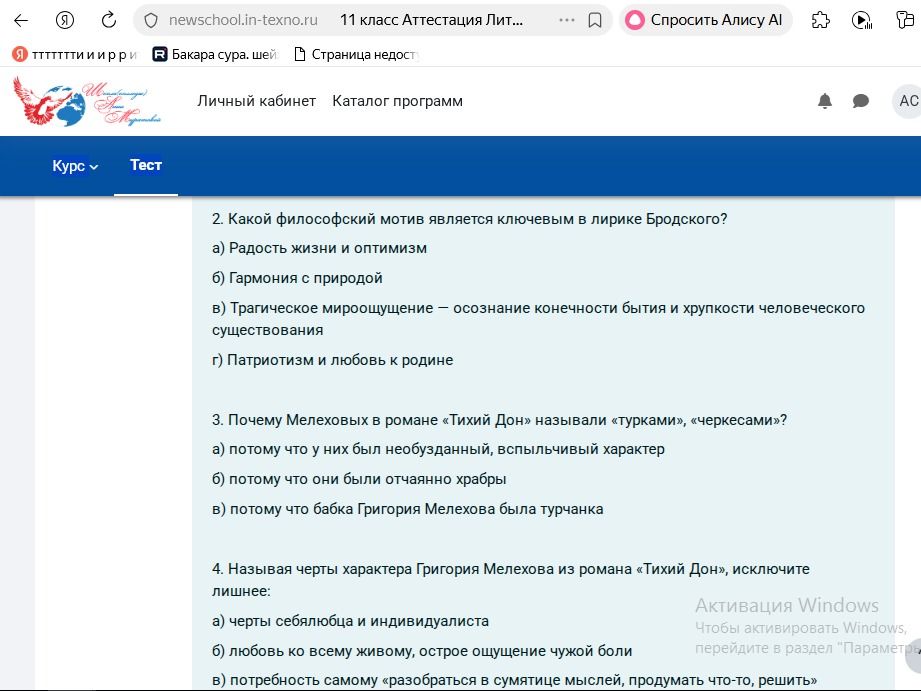Image resolution: width=921 pixels, height=691 pixels.
Task: Open the messages chat bubble icon
Action: 861,101
